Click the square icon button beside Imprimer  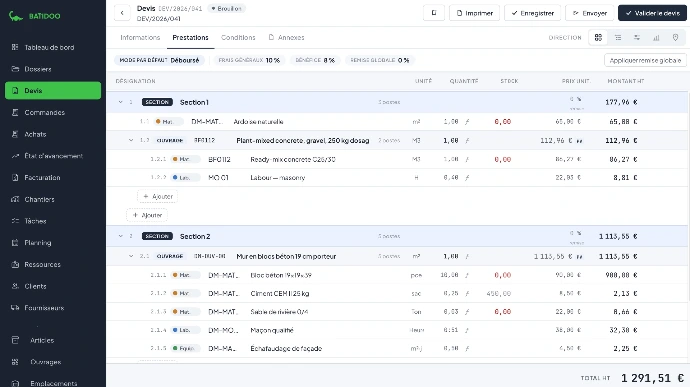coord(433,13)
